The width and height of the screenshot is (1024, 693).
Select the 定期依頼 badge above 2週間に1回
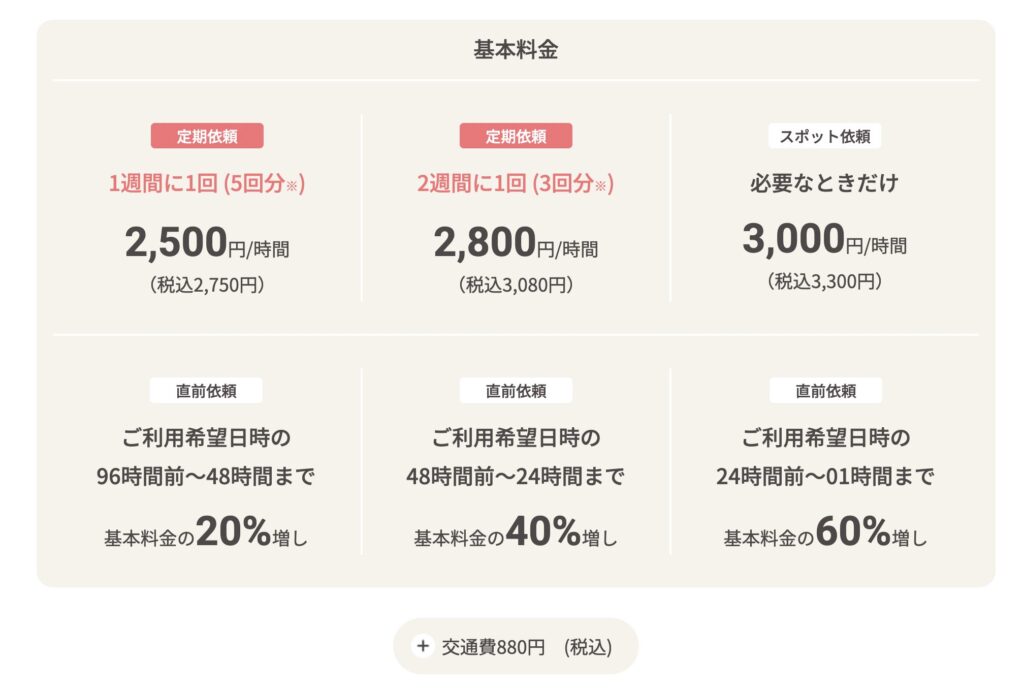(x=516, y=136)
